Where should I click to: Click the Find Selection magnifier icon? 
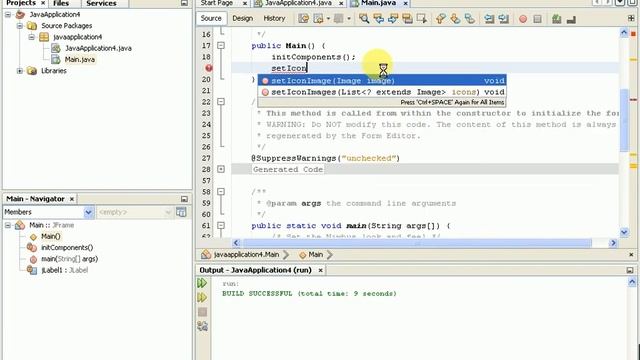point(364,19)
